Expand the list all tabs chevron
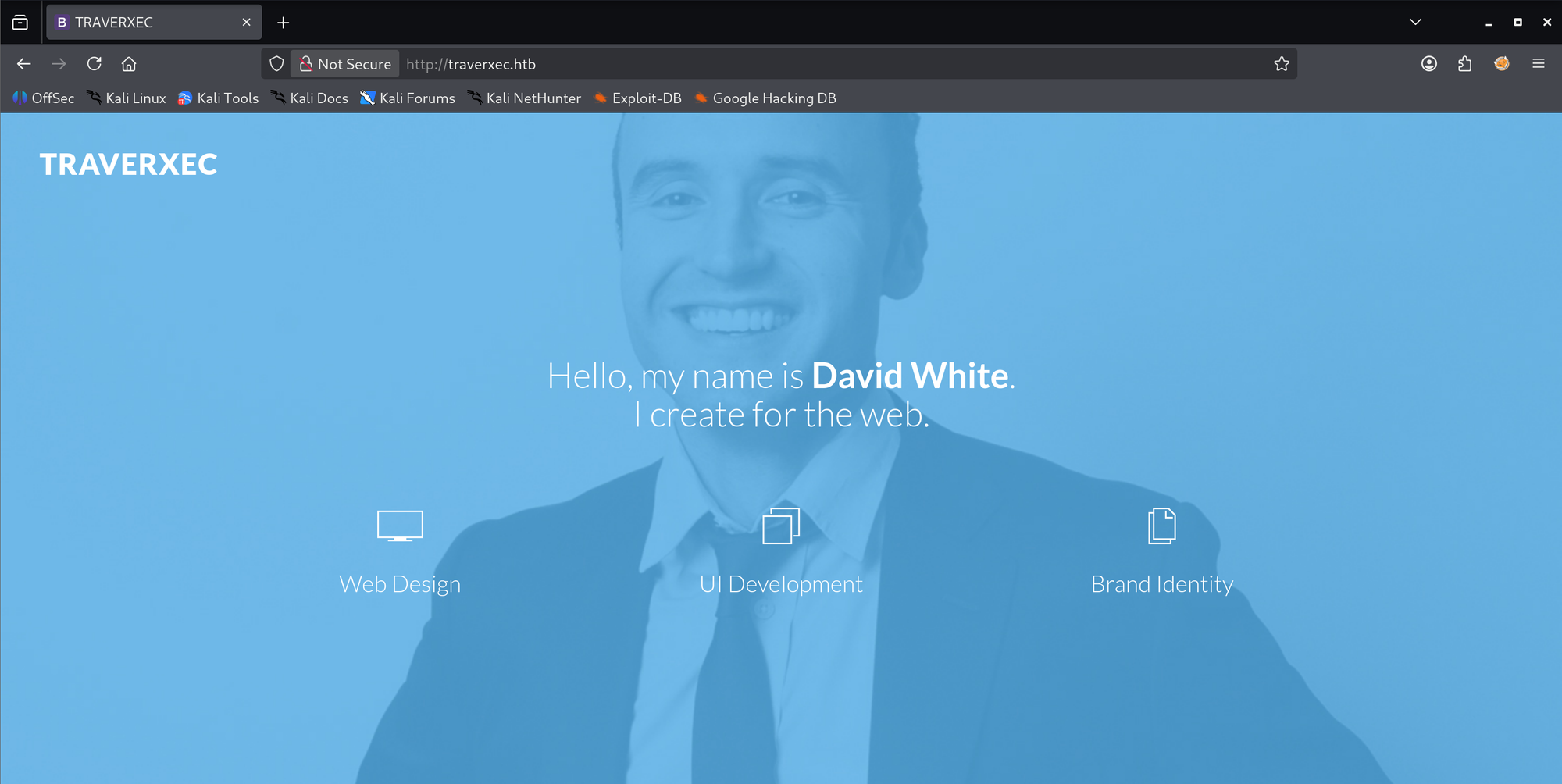This screenshot has width=1562, height=784. (1415, 22)
